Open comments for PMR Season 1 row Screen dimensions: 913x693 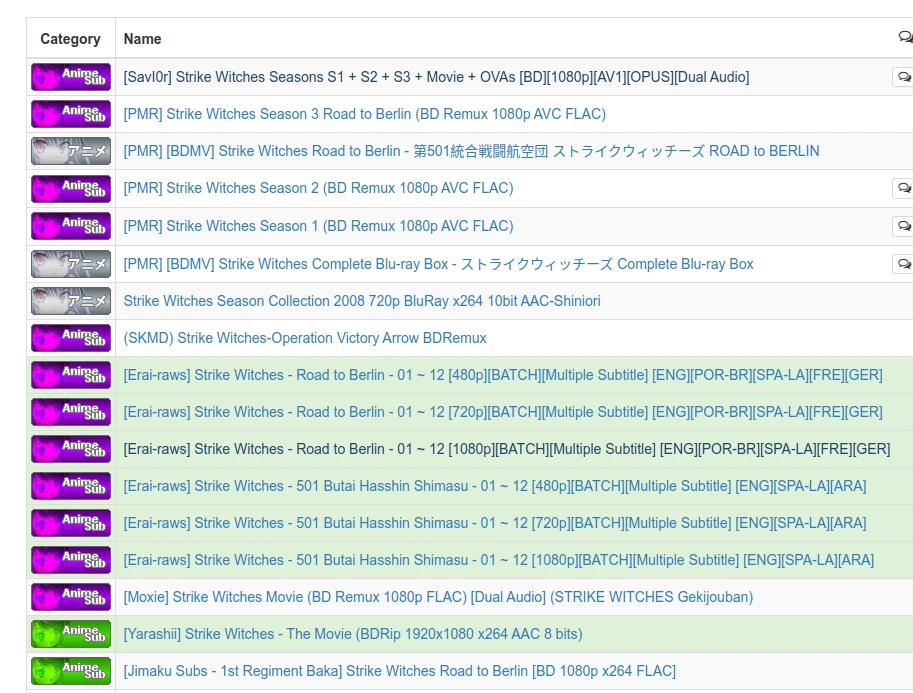tap(903, 226)
